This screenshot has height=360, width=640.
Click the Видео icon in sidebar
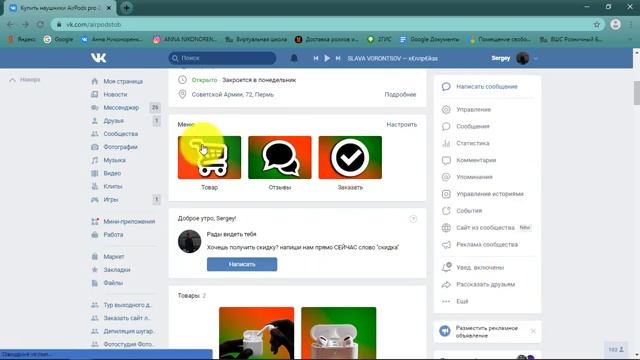pyautogui.click(x=95, y=173)
